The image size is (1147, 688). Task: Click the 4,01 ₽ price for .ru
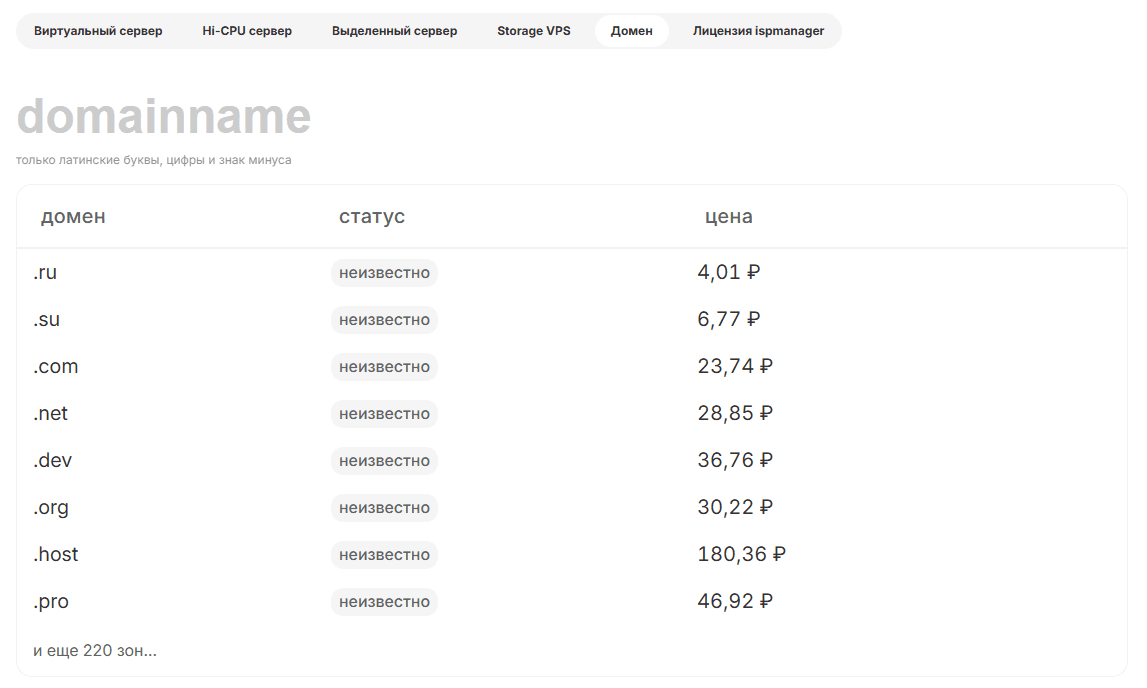click(728, 272)
